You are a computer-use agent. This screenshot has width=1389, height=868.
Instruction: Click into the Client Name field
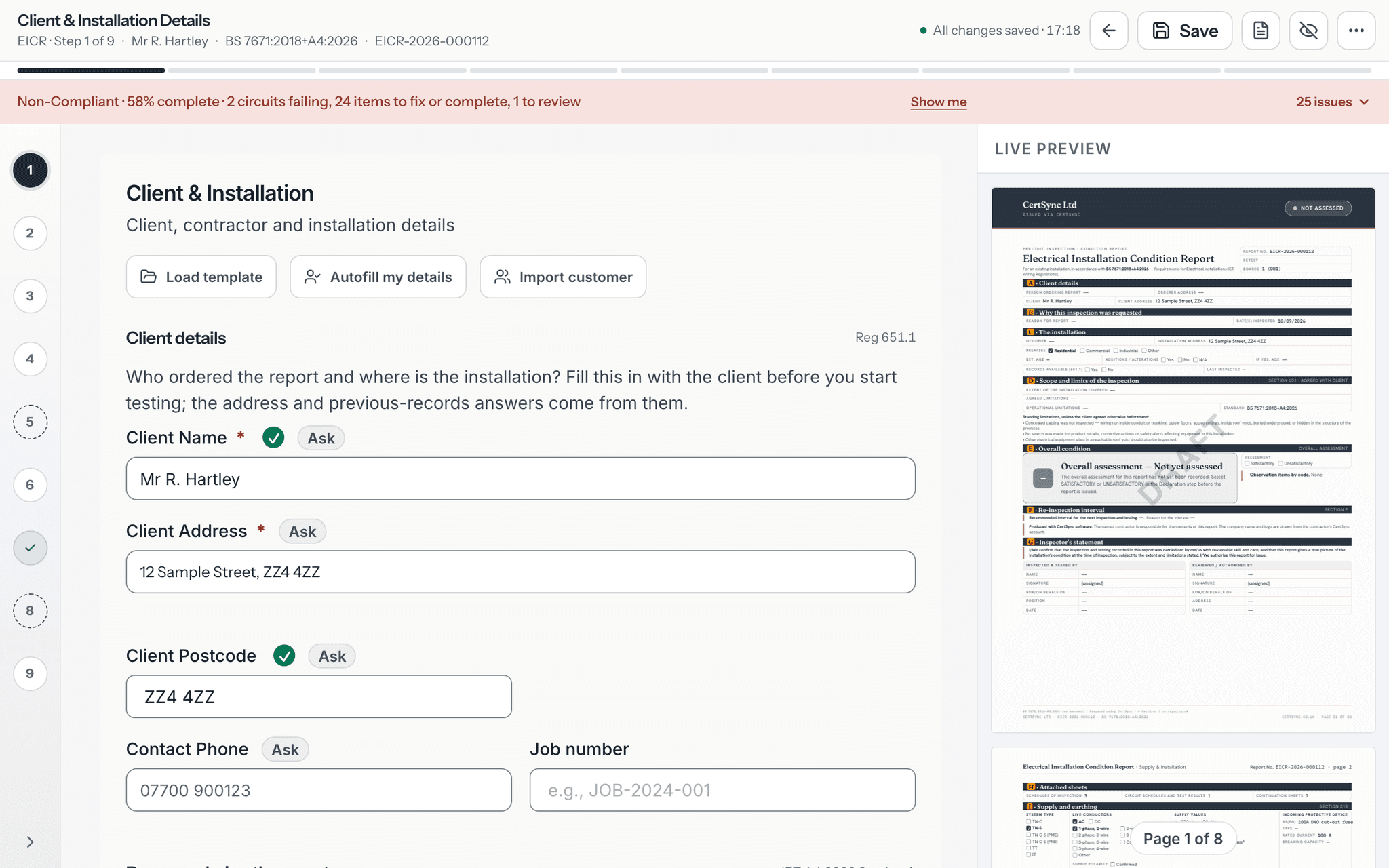[x=520, y=479]
